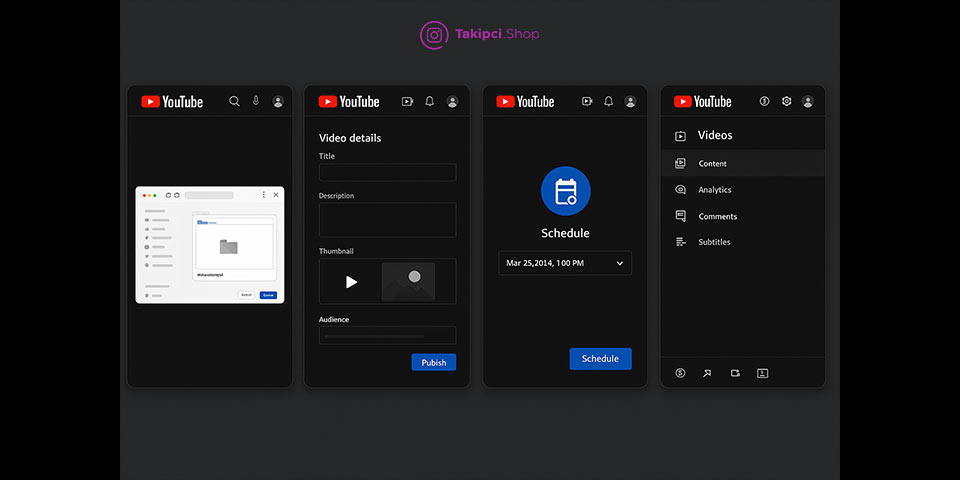
Task: Click the create video camera icon in Video details panel
Action: point(407,102)
